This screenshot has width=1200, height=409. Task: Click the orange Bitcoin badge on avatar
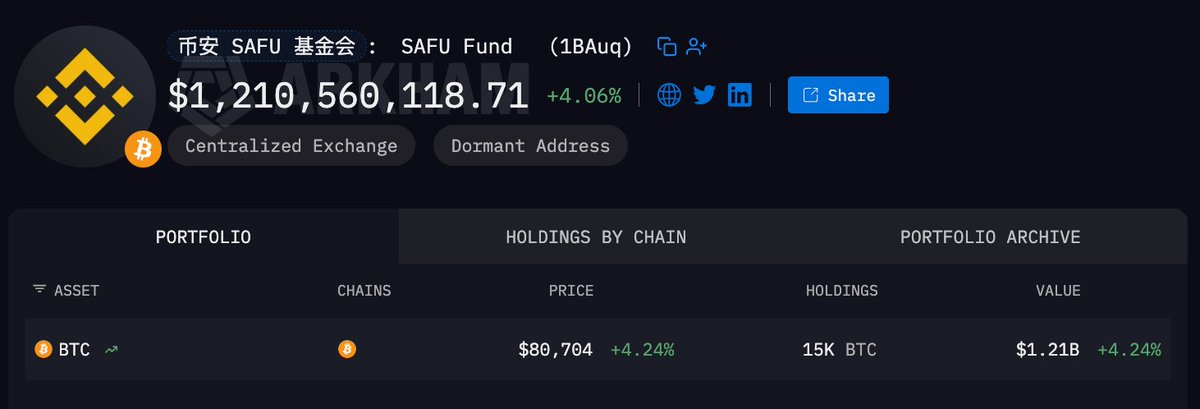(143, 149)
